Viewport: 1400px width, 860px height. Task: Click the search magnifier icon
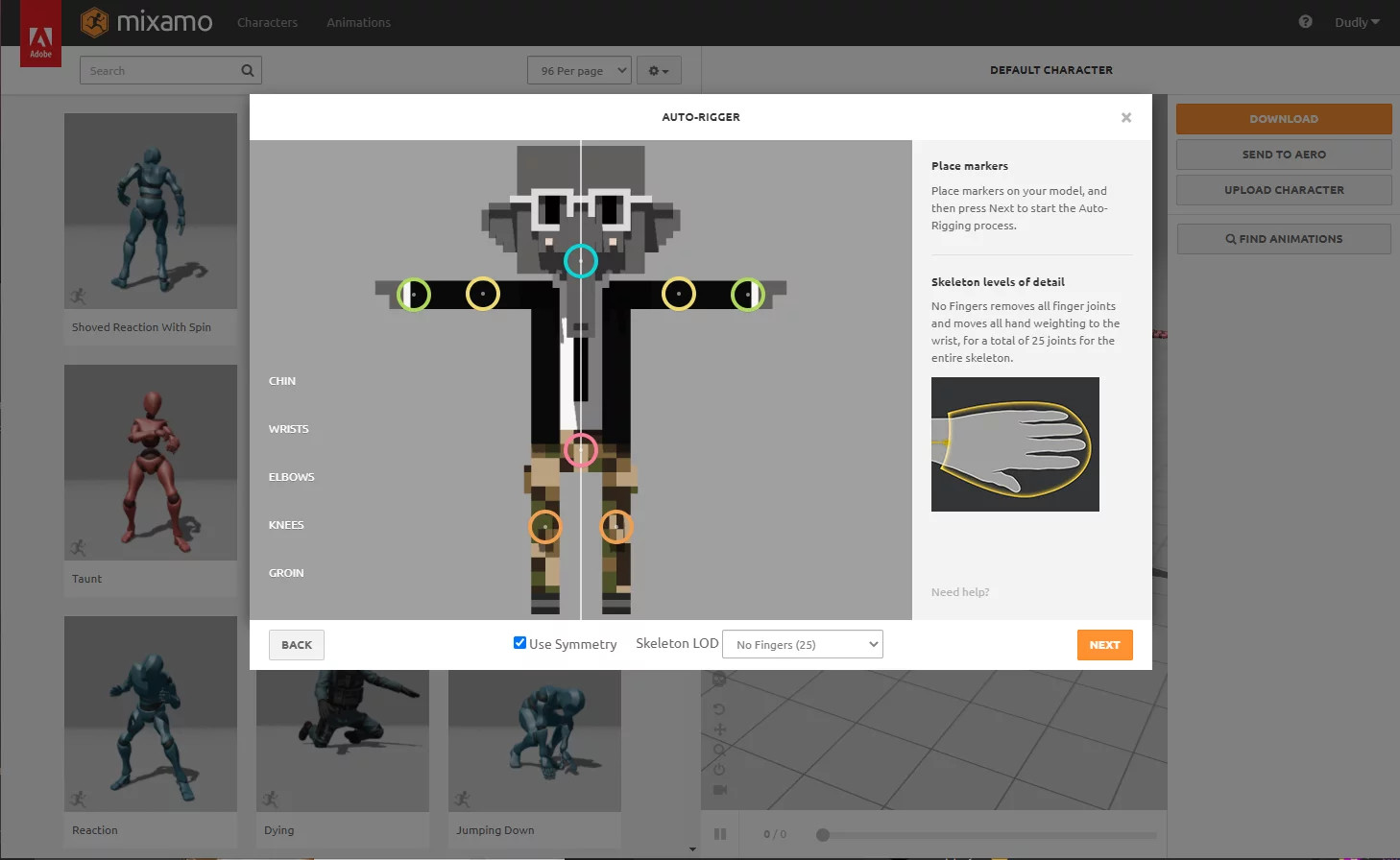[x=248, y=70]
